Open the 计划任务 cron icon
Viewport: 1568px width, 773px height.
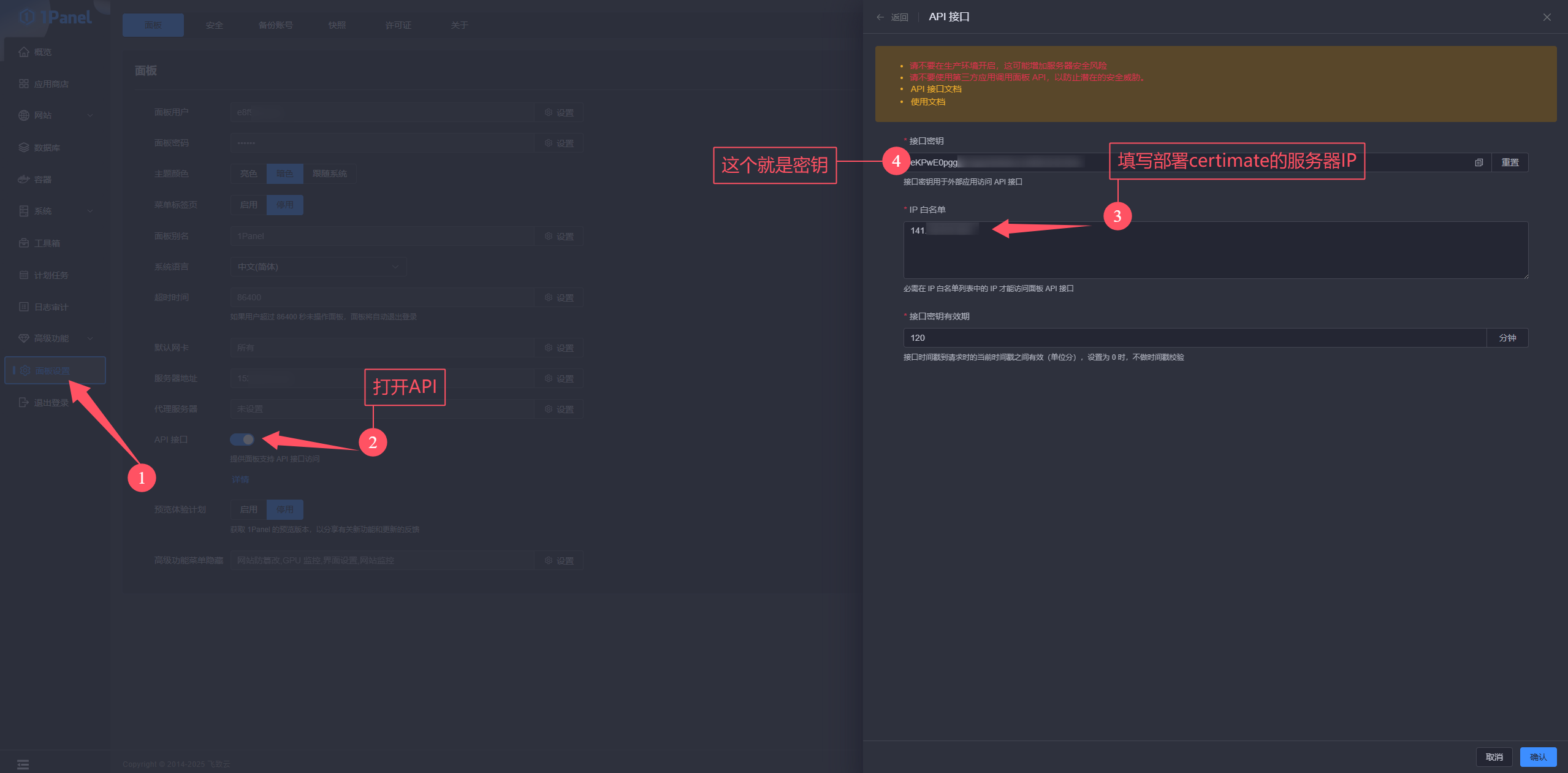[24, 275]
